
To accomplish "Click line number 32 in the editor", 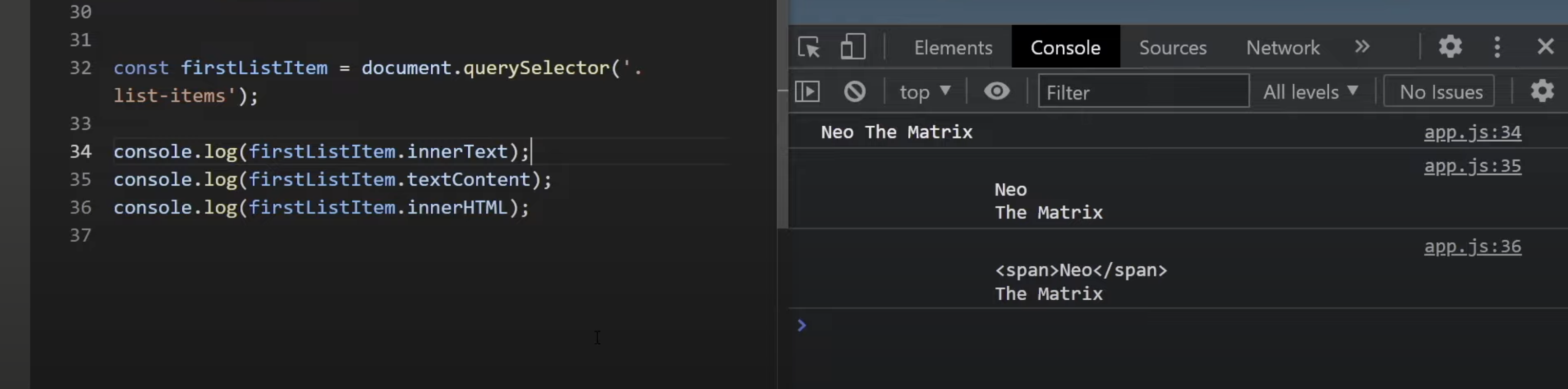I will (80, 68).
